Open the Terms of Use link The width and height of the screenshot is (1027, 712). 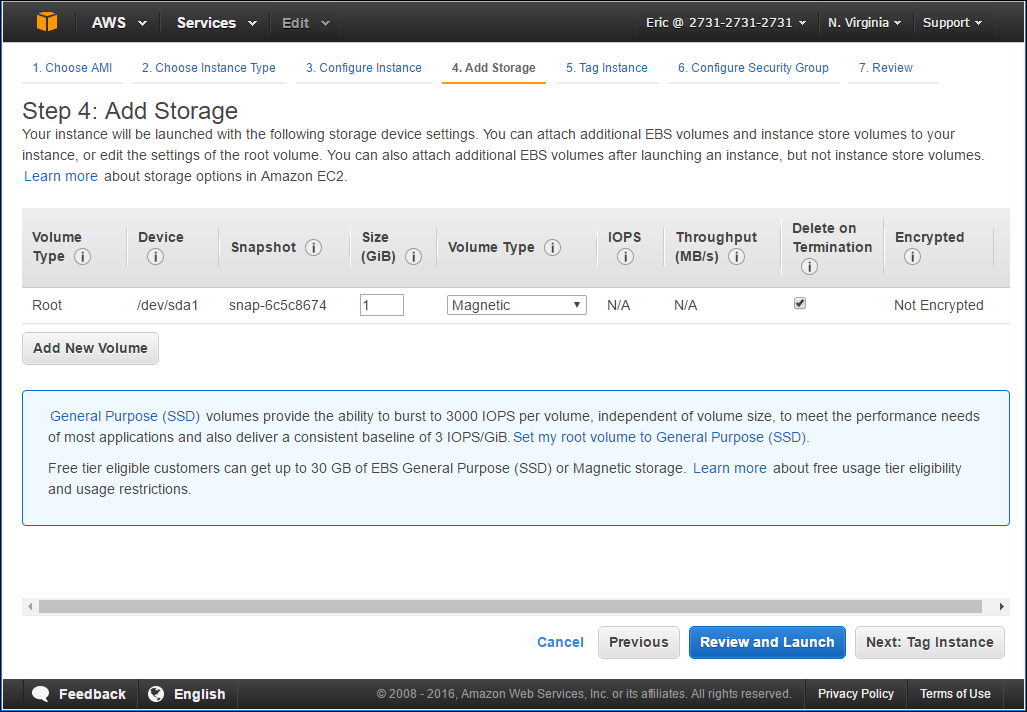tap(955, 694)
